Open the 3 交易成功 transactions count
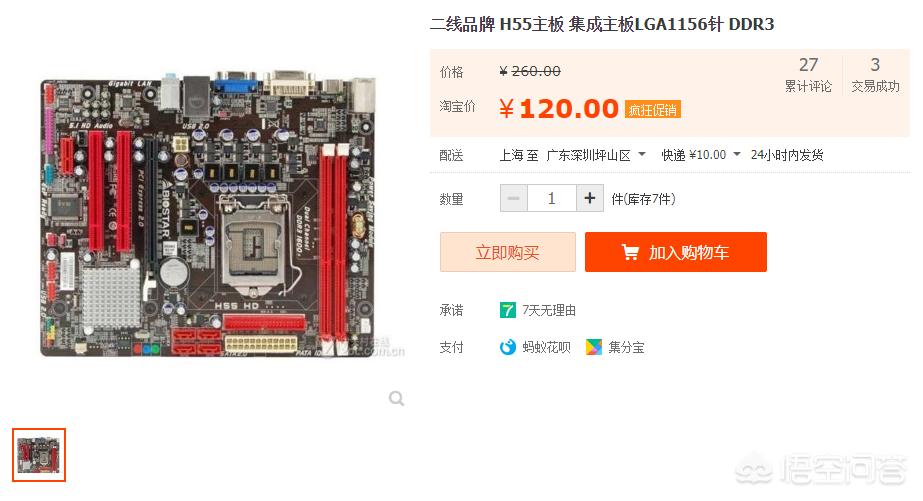This screenshot has height=501, width=923. coord(875,75)
